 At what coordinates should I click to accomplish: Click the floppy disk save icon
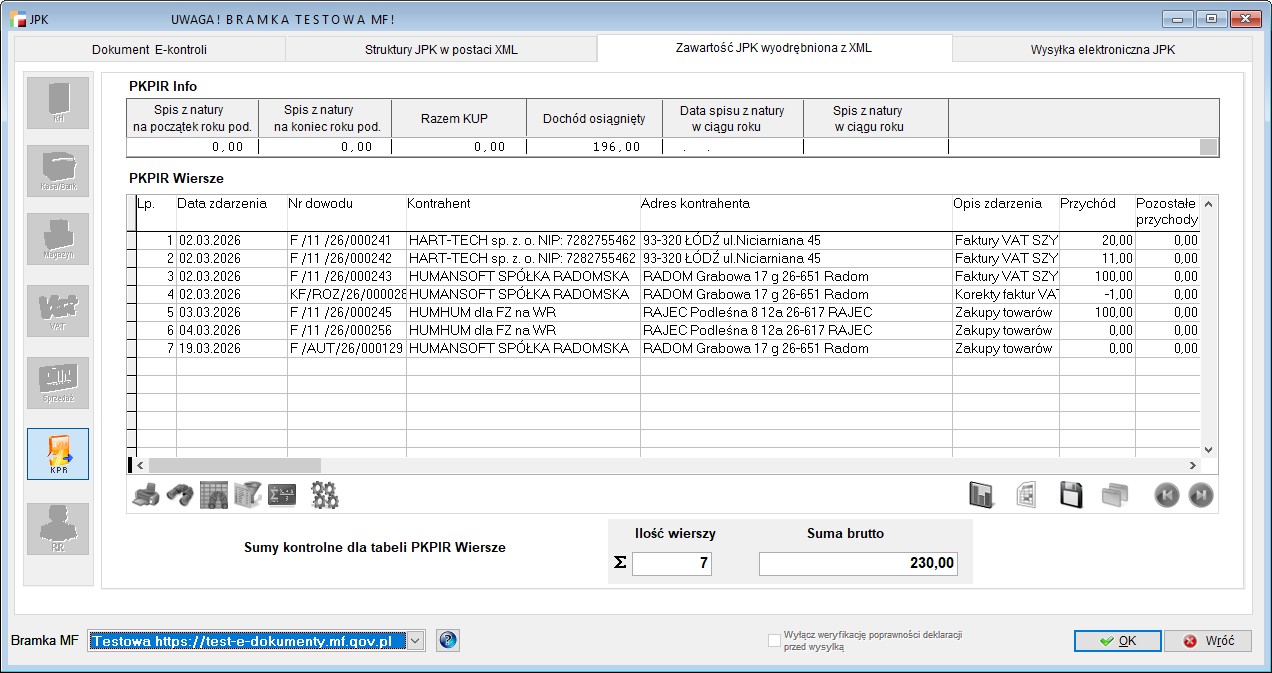click(x=1072, y=495)
